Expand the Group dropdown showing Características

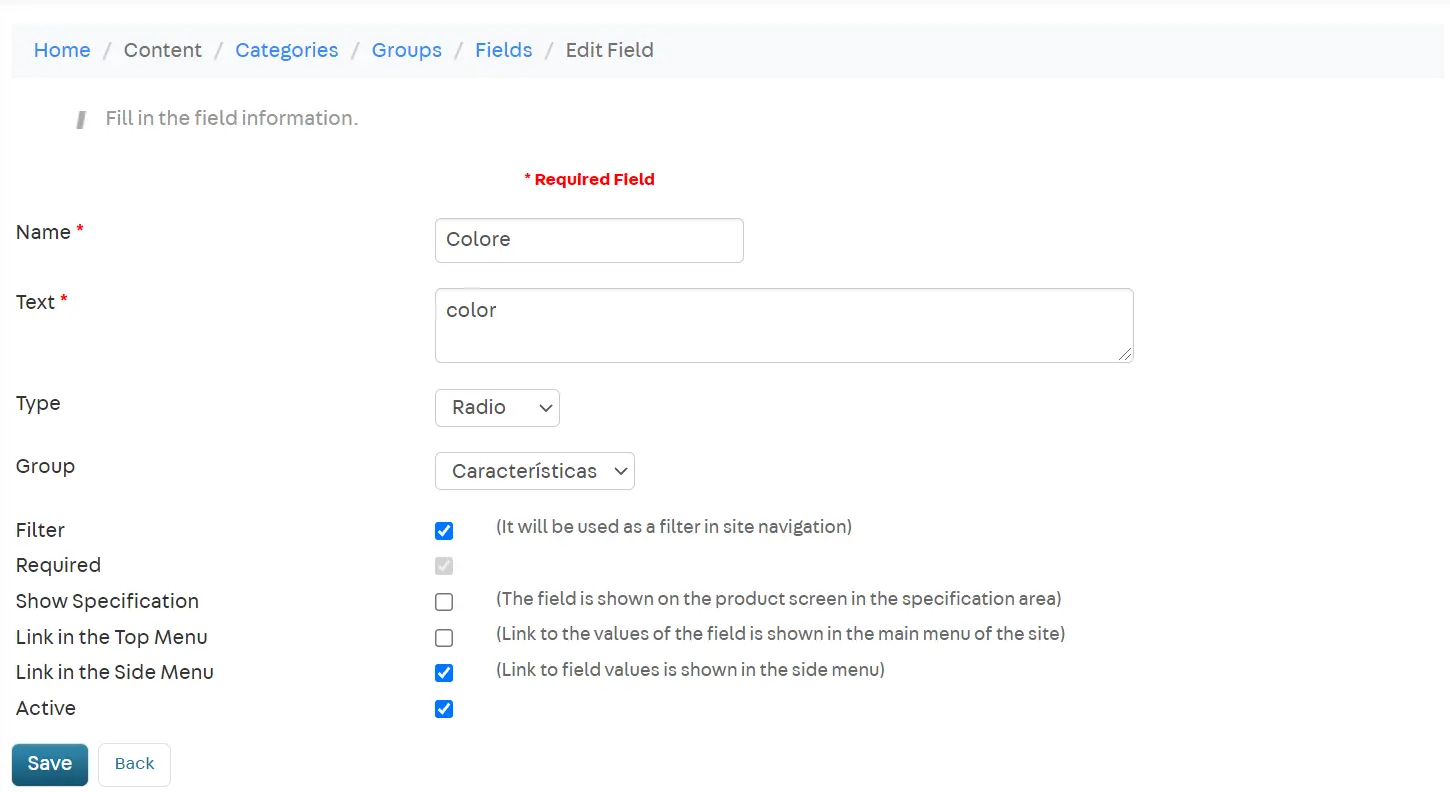click(x=534, y=471)
